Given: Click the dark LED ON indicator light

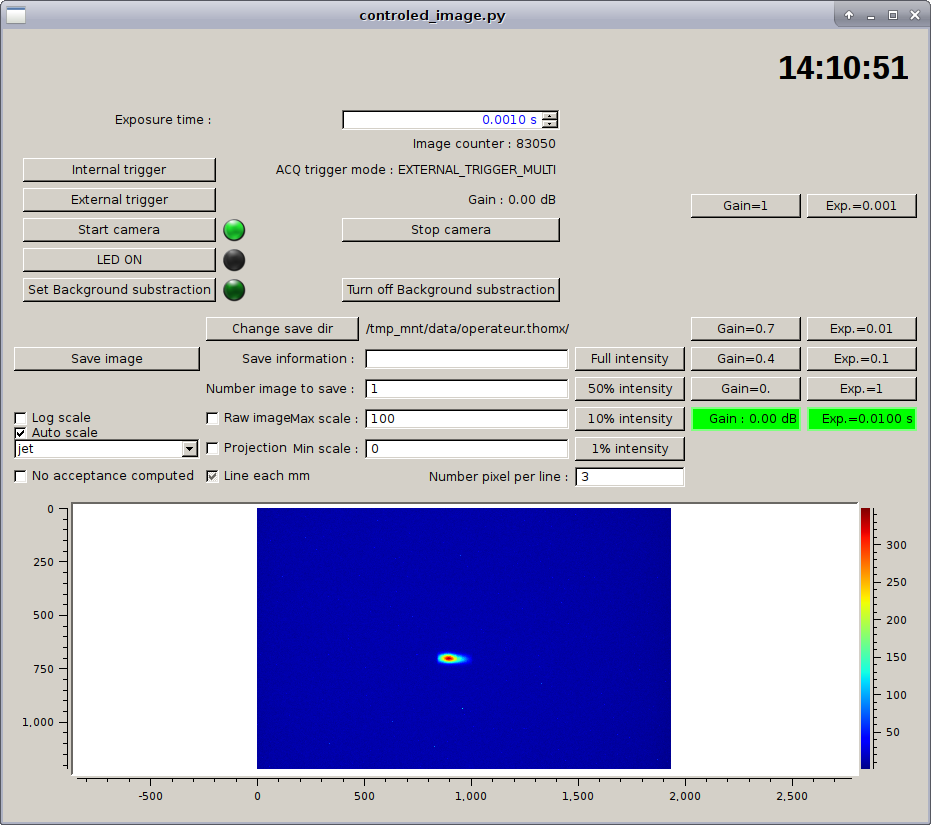Looking at the screenshot, I should tap(234, 260).
